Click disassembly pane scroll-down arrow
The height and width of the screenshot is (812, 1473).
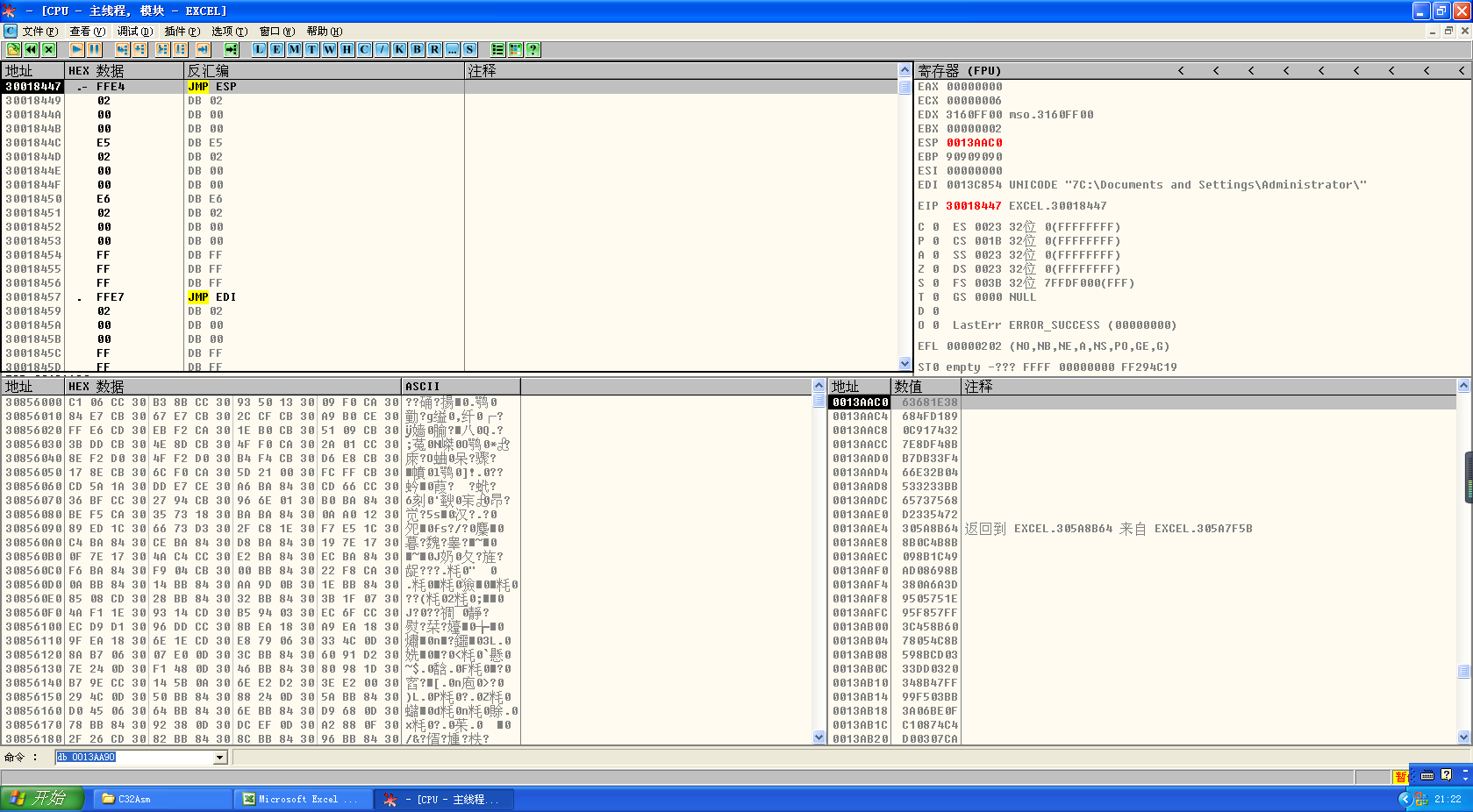(x=905, y=363)
